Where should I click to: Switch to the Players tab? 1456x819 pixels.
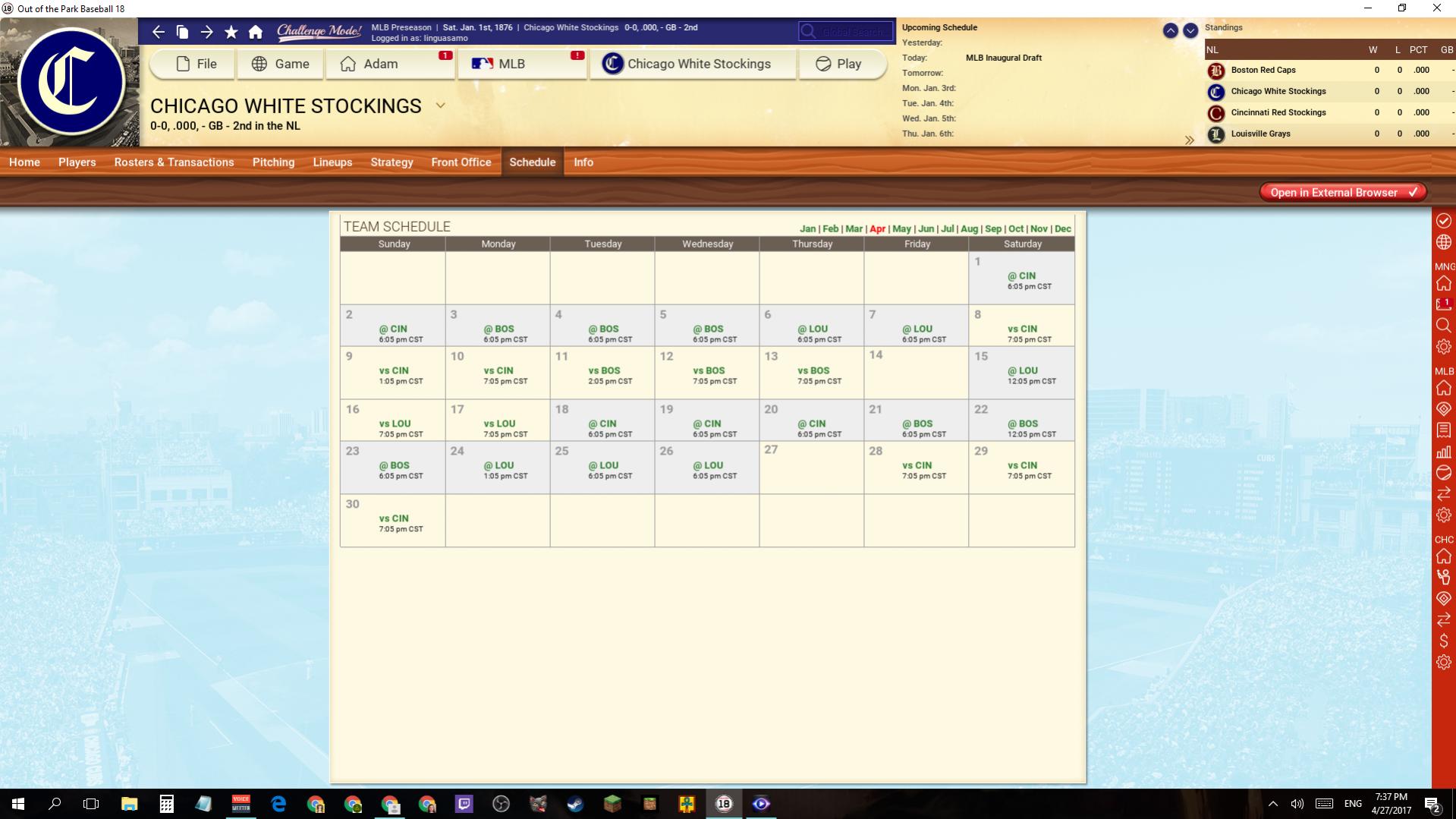[x=77, y=162]
